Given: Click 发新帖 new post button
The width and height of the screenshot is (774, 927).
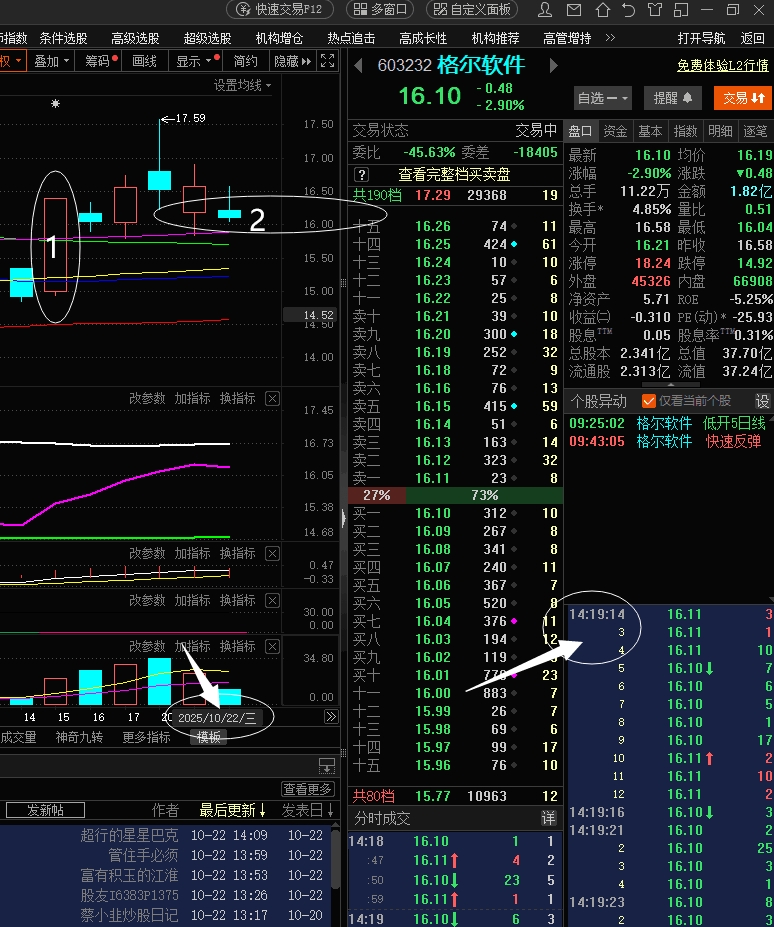Looking at the screenshot, I should pos(46,810).
